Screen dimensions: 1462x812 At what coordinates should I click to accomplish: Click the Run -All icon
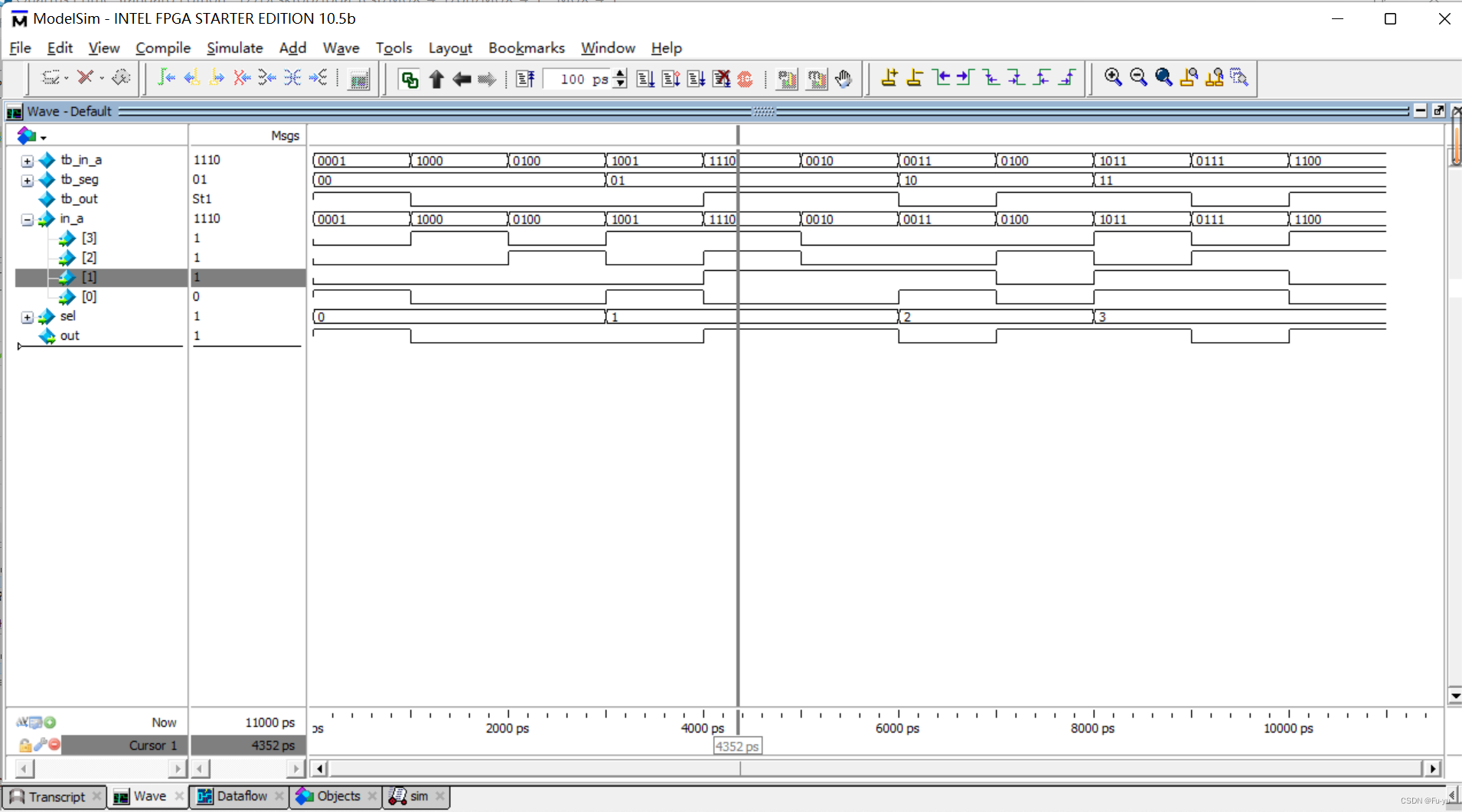click(696, 79)
